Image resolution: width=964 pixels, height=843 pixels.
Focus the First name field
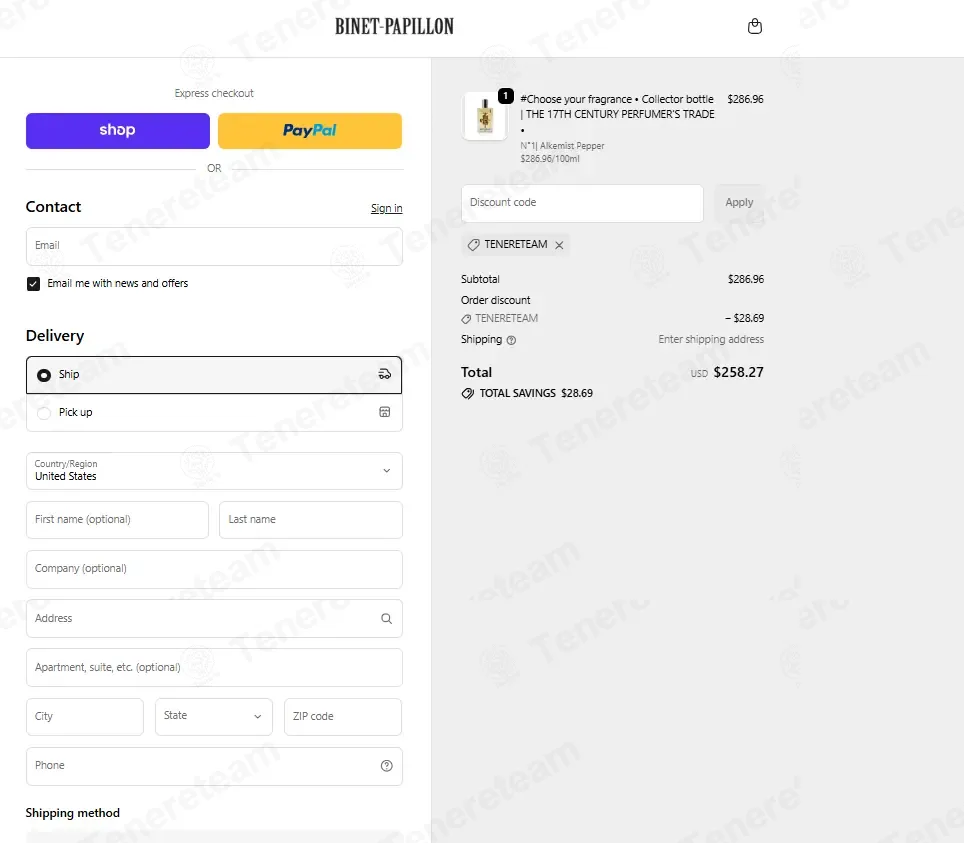pos(117,520)
